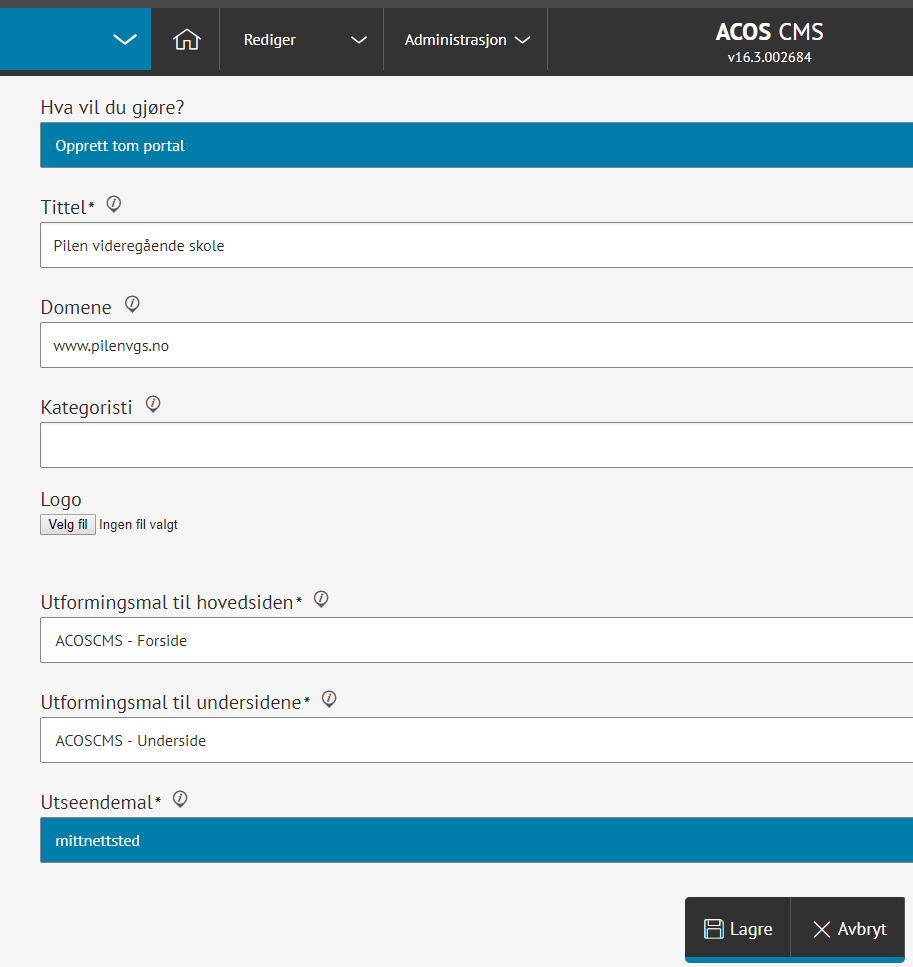913x967 pixels.
Task: Open the 'Opprett tom portal' dropdown
Action: point(476,146)
